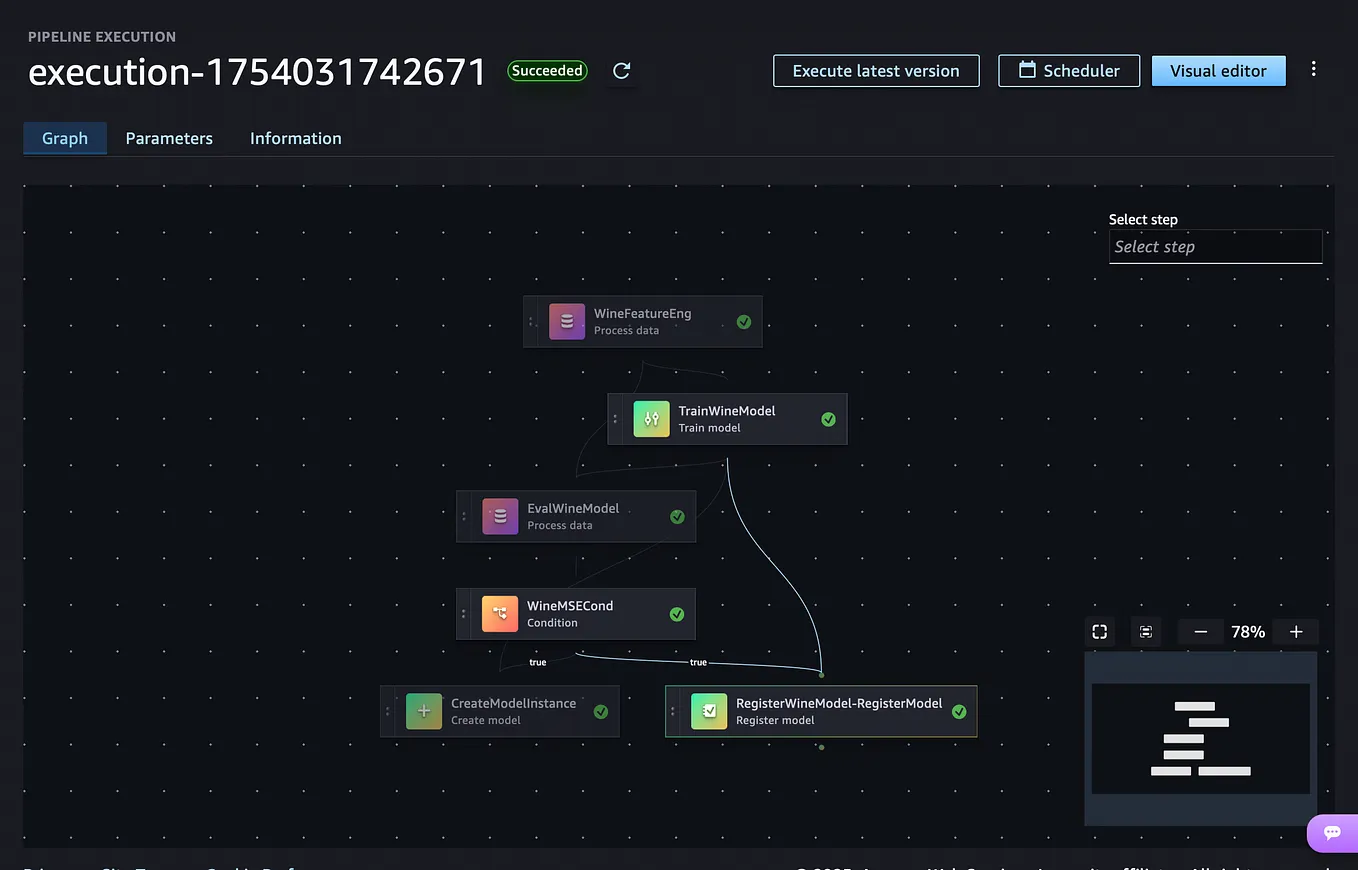Viewport: 1358px width, 870px height.
Task: Click the auto-layout icon above the minimap
Action: tap(1146, 631)
